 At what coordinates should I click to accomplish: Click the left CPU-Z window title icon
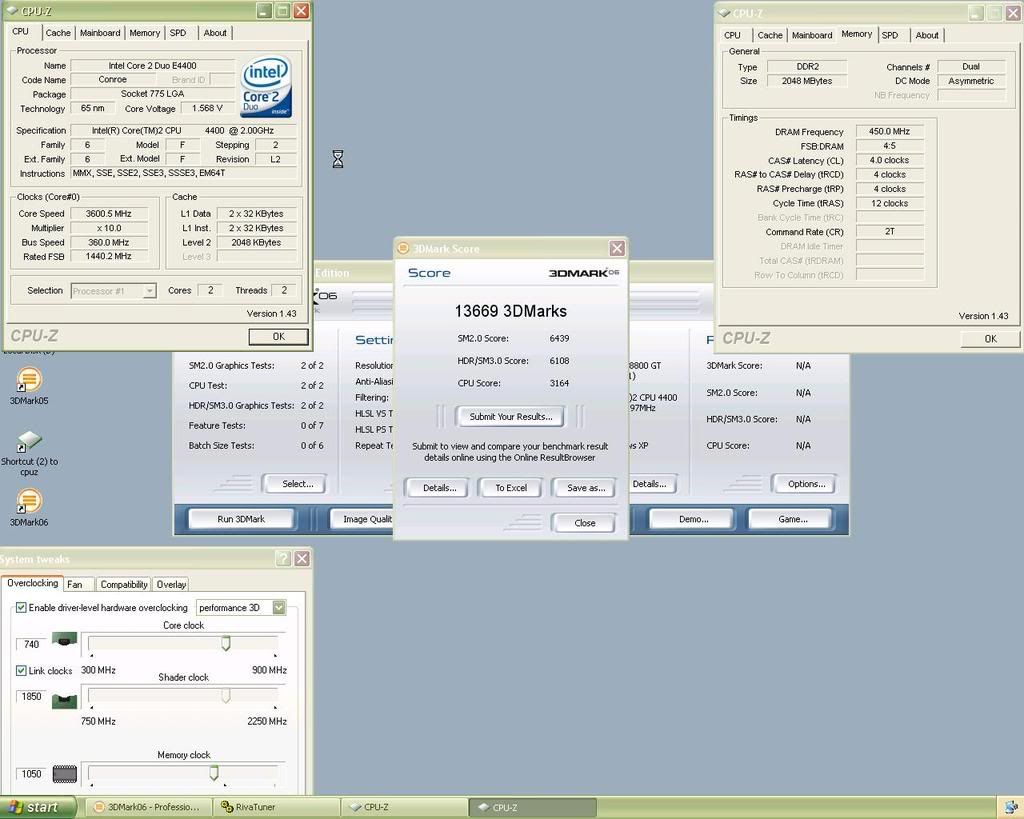pos(12,10)
